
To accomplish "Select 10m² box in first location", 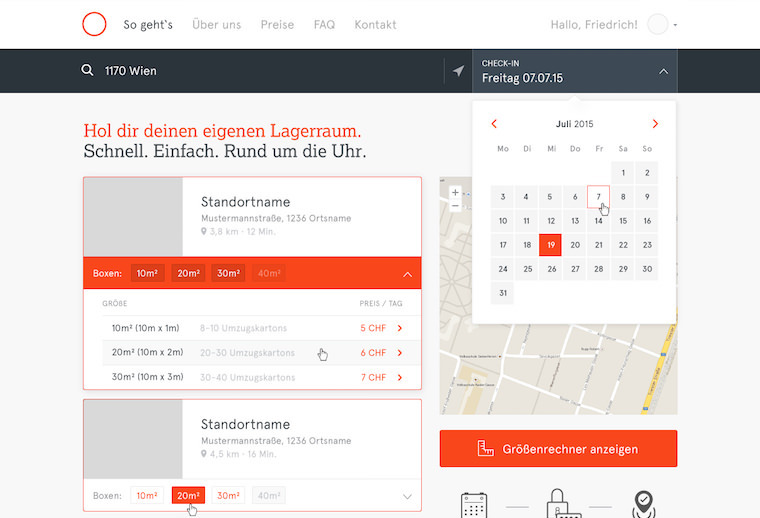I will pyautogui.click(x=148, y=273).
